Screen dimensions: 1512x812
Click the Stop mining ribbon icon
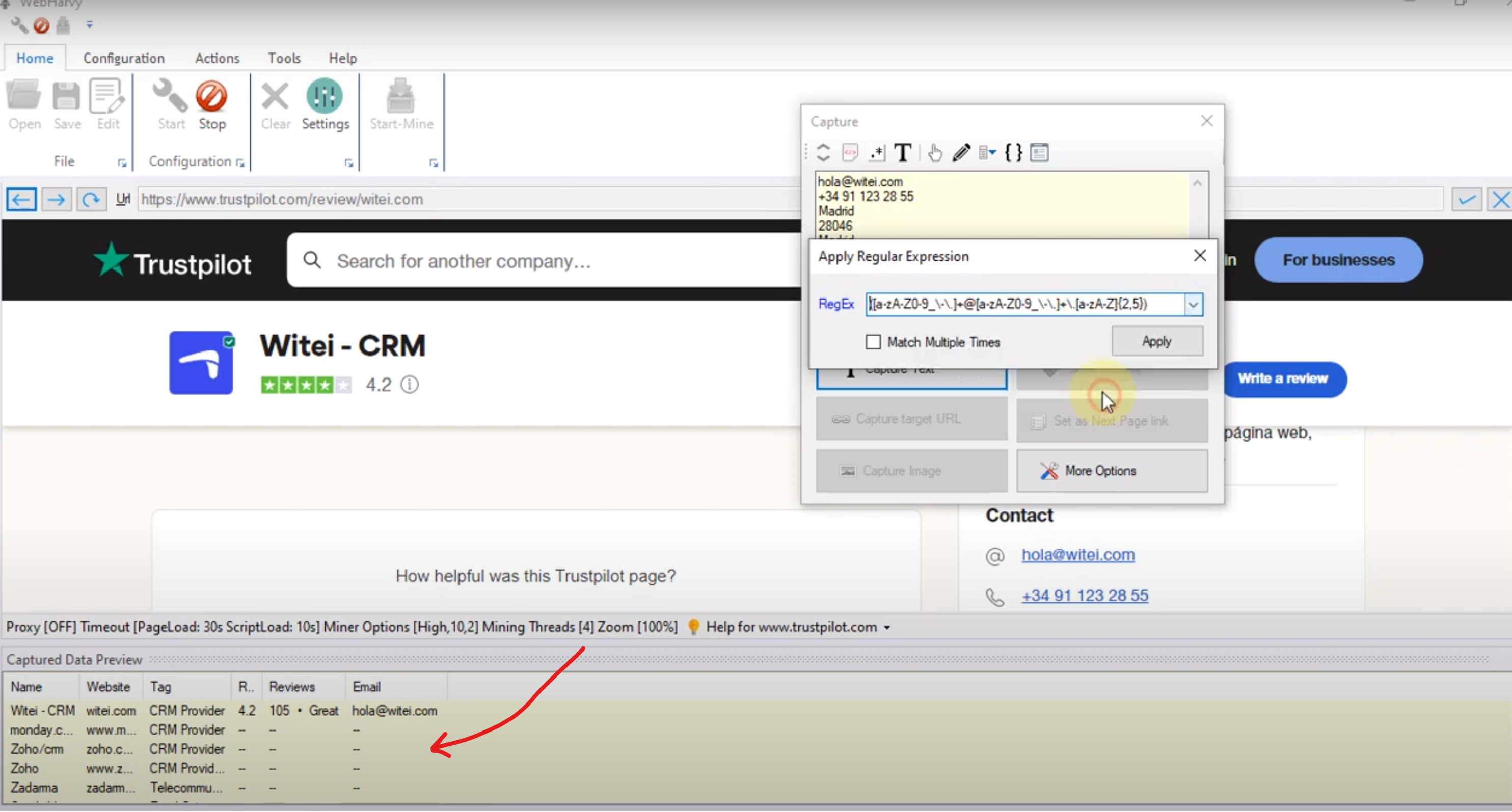pos(211,97)
